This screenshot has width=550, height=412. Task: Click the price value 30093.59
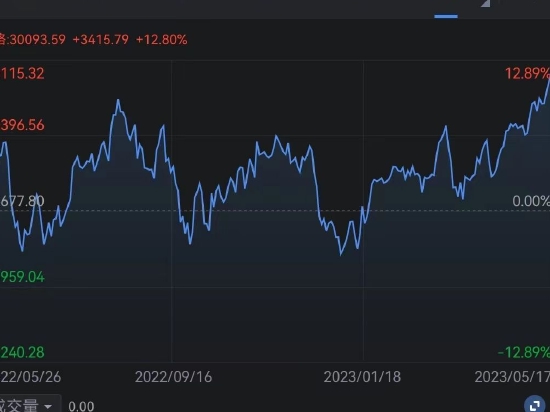38,40
